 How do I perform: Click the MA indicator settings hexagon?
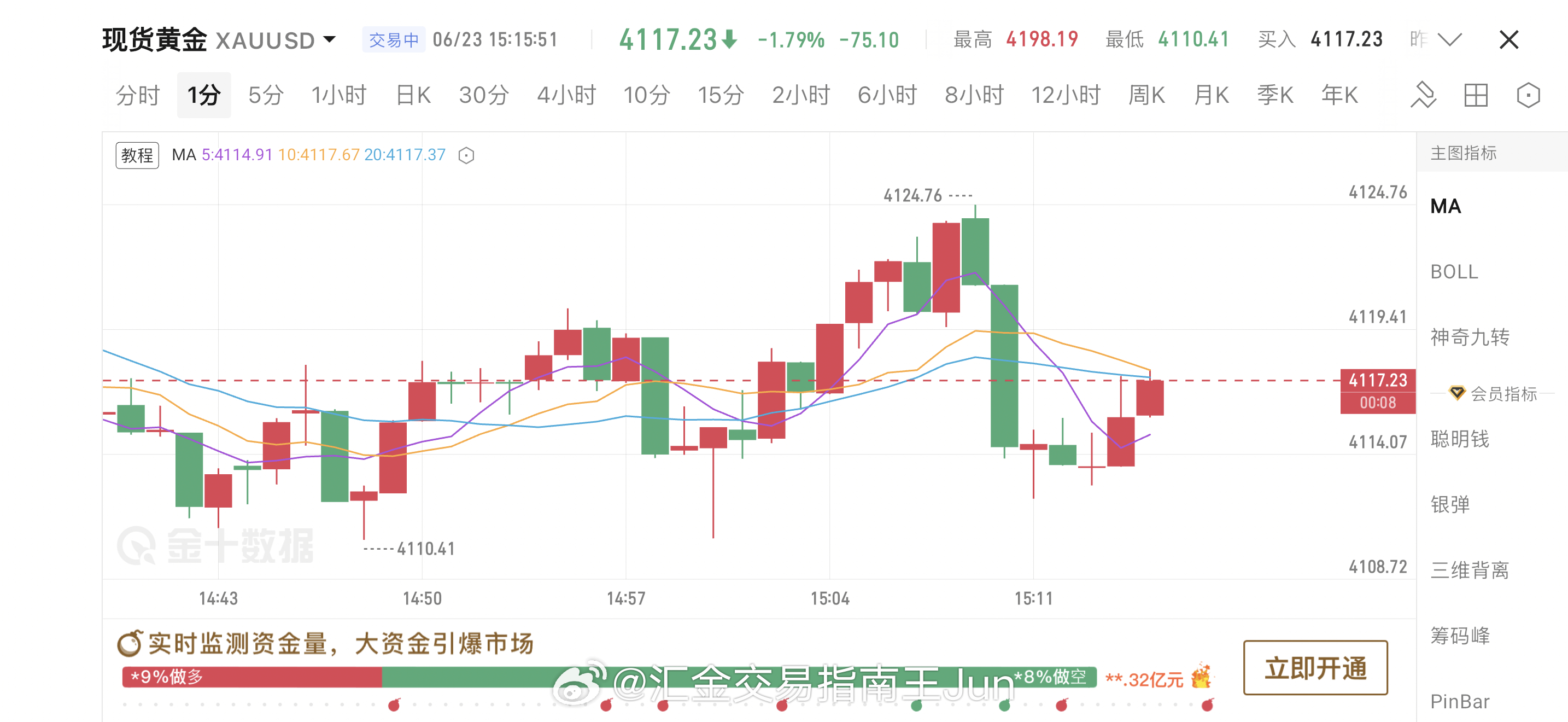(466, 155)
